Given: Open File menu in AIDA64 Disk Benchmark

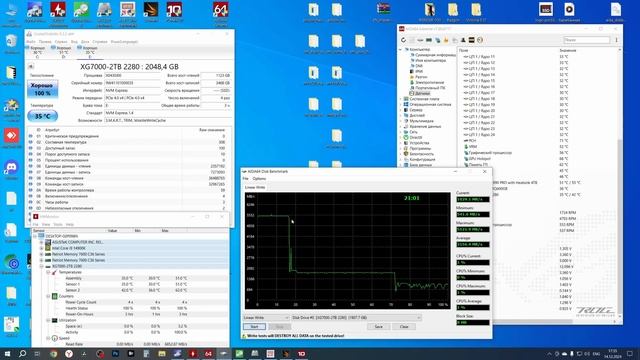Looking at the screenshot, I should pos(245,179).
